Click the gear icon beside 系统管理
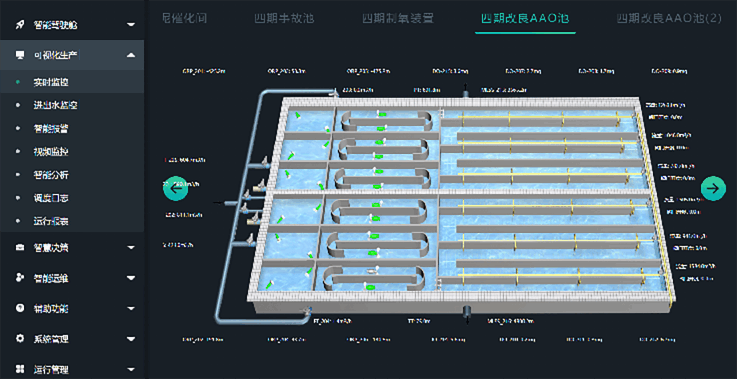The image size is (737, 379). point(20,339)
